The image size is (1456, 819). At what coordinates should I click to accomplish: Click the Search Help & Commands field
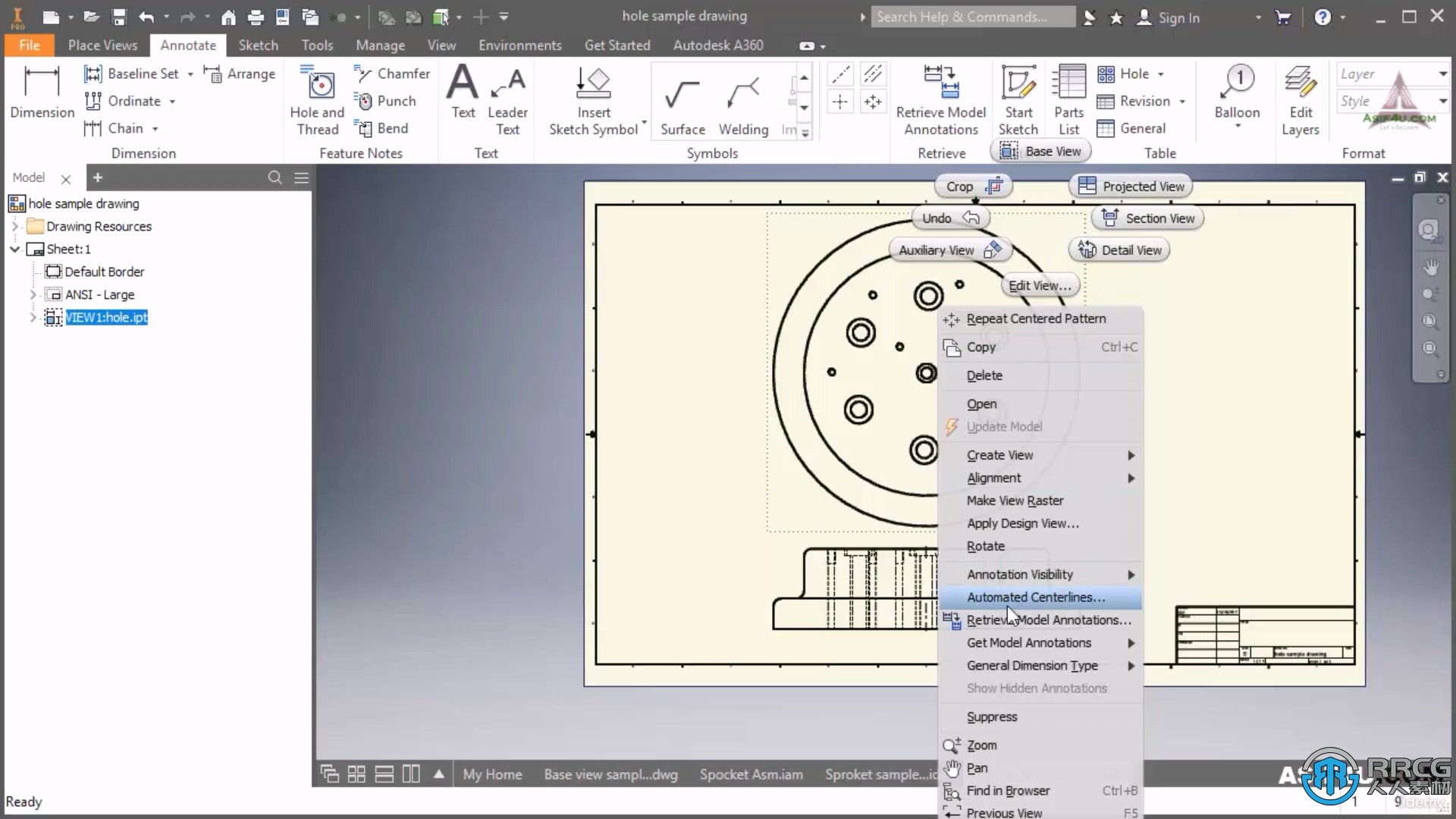[x=973, y=17]
